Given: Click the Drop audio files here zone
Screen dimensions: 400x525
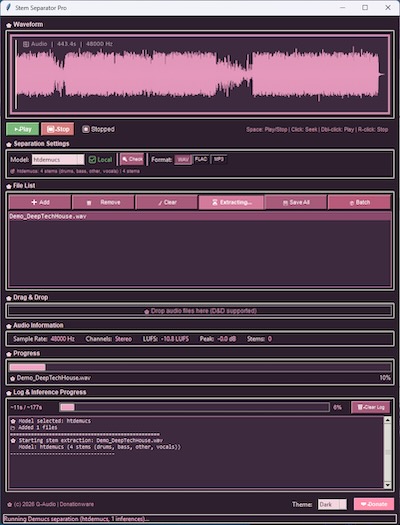Looking at the screenshot, I should [x=200, y=311].
